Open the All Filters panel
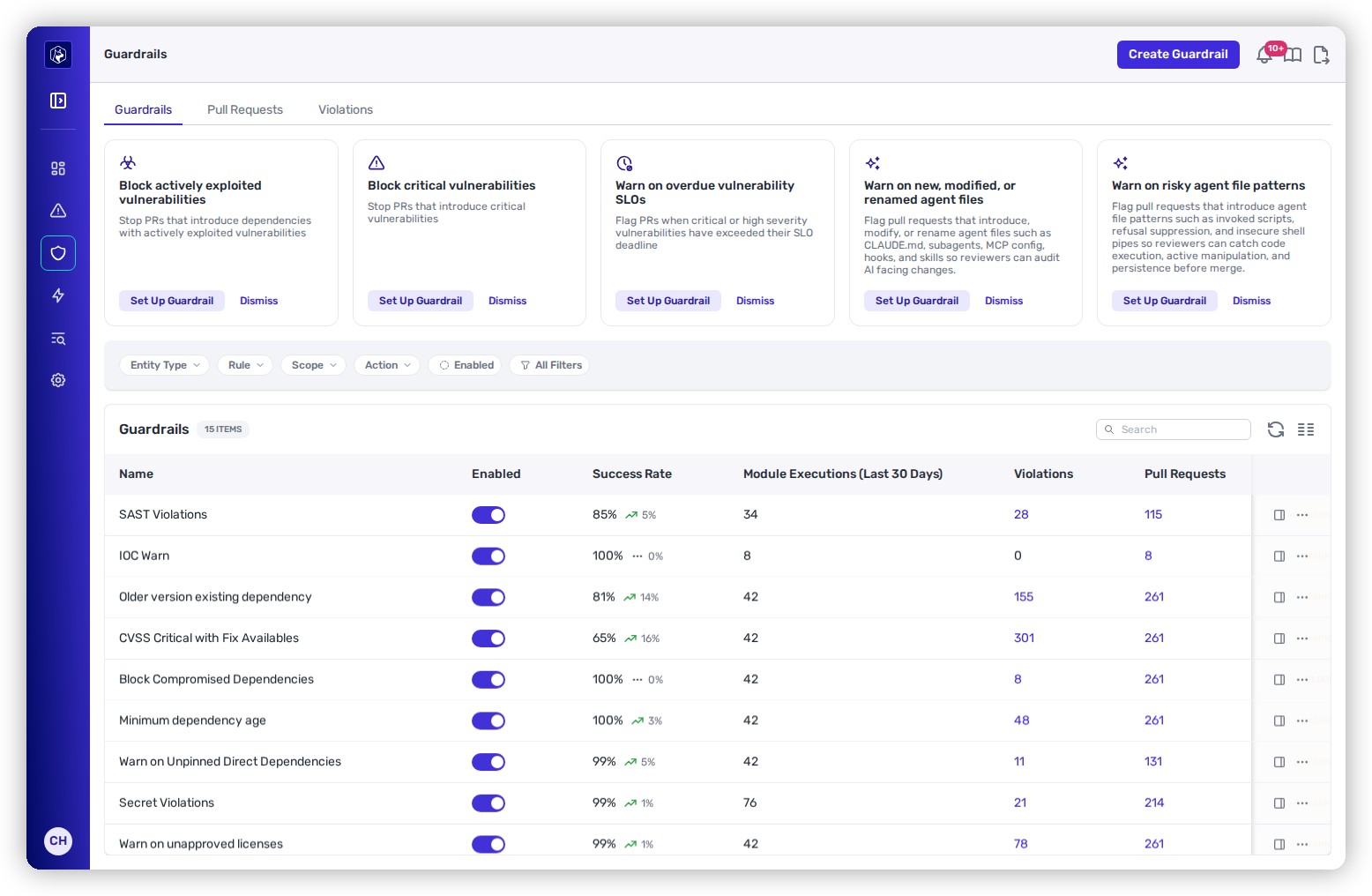Screen dimensions: 1372x896 pos(550,365)
